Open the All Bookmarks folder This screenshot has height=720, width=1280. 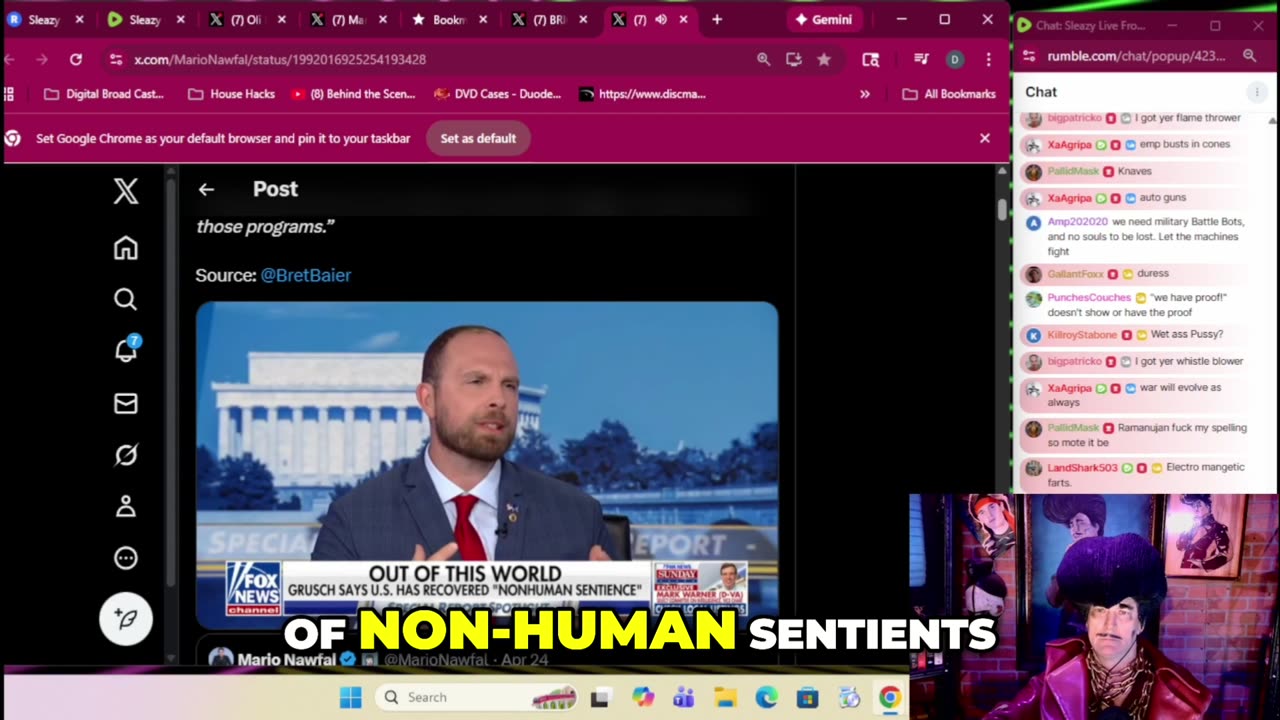[x=949, y=94]
